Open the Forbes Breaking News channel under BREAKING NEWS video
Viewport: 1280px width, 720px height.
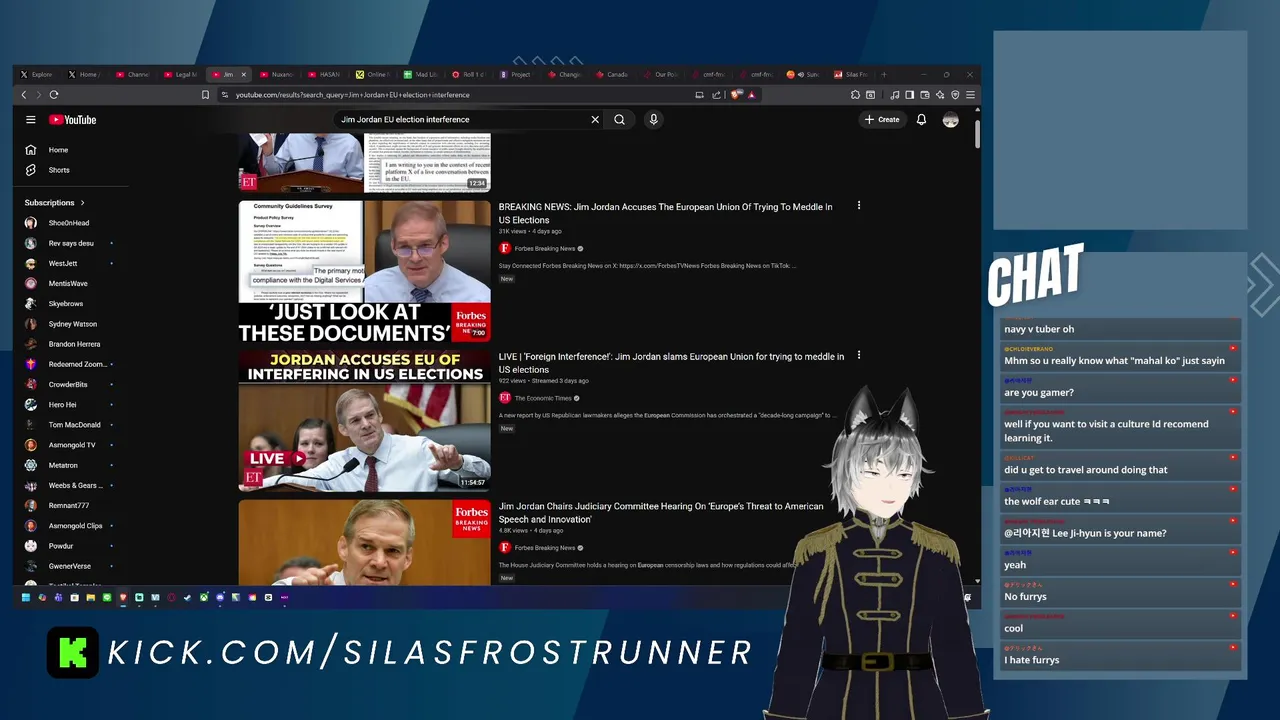544,249
